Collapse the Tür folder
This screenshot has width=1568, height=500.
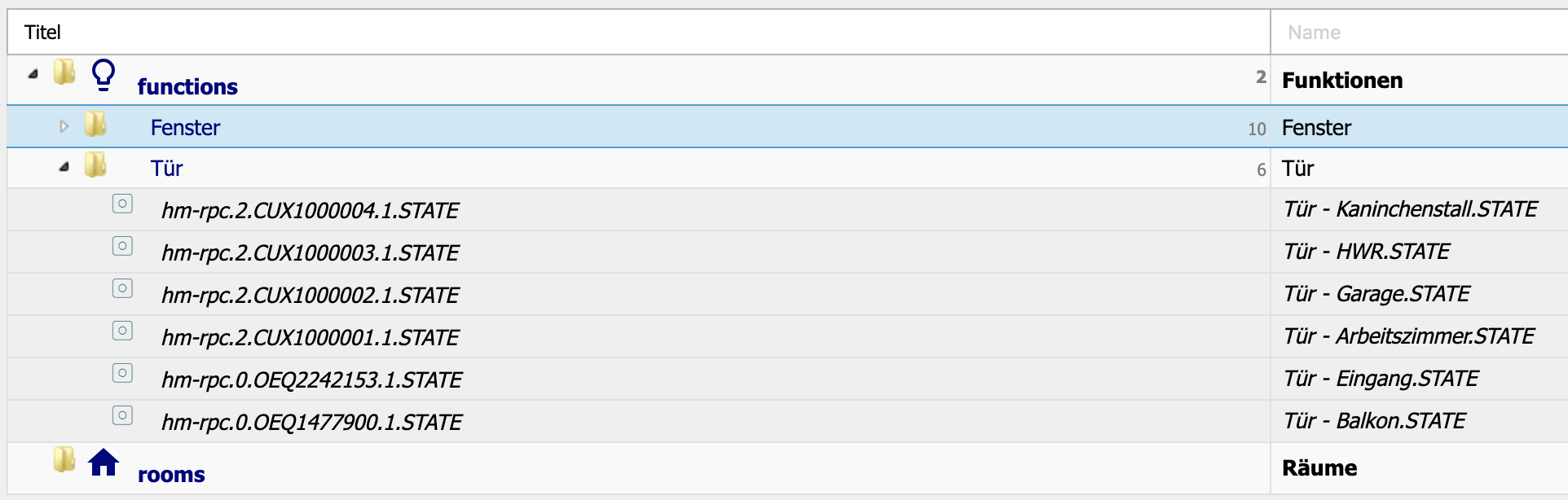click(x=64, y=167)
